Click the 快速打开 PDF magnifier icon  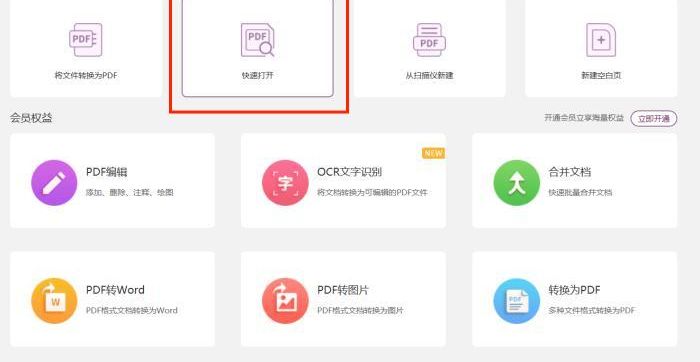pos(258,40)
